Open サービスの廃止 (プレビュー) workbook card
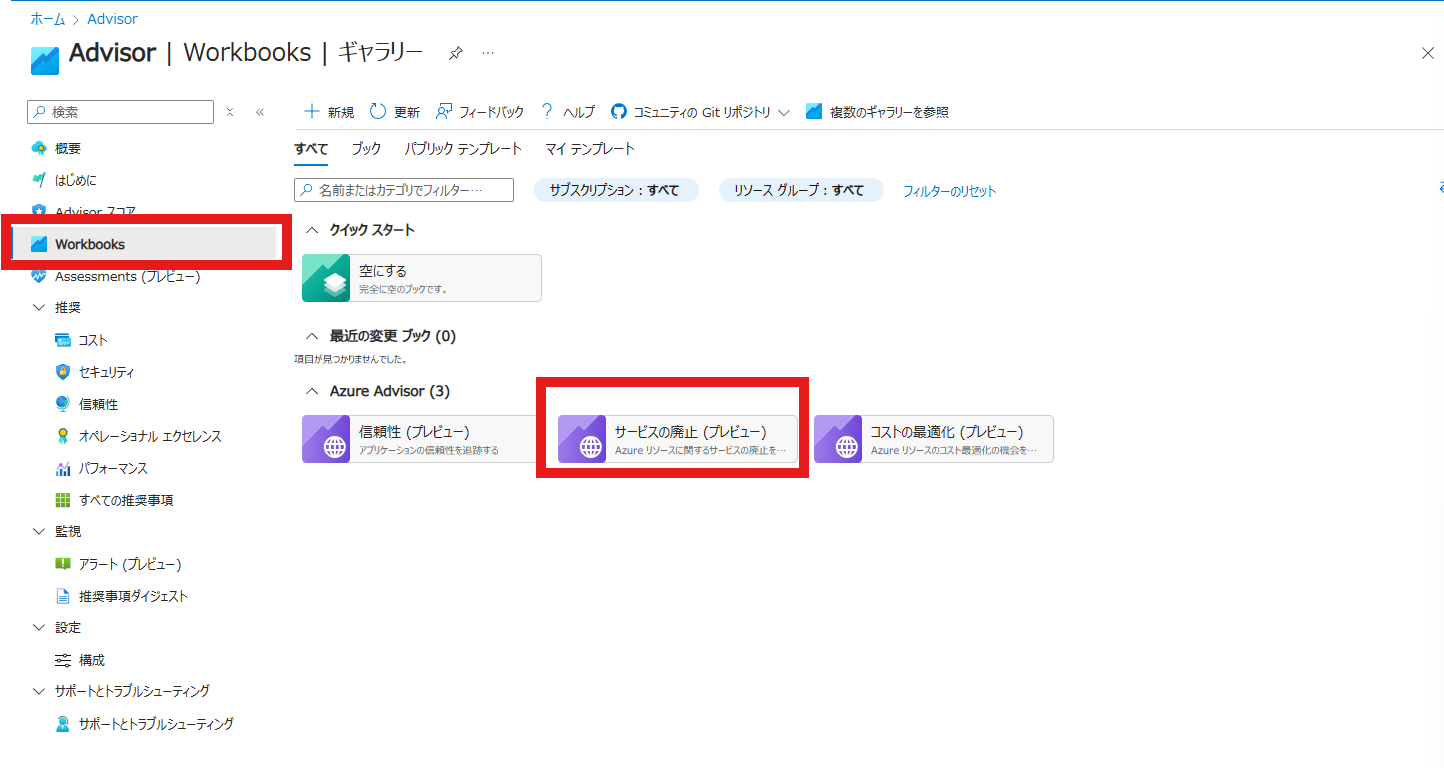1444x768 pixels. coord(678,439)
